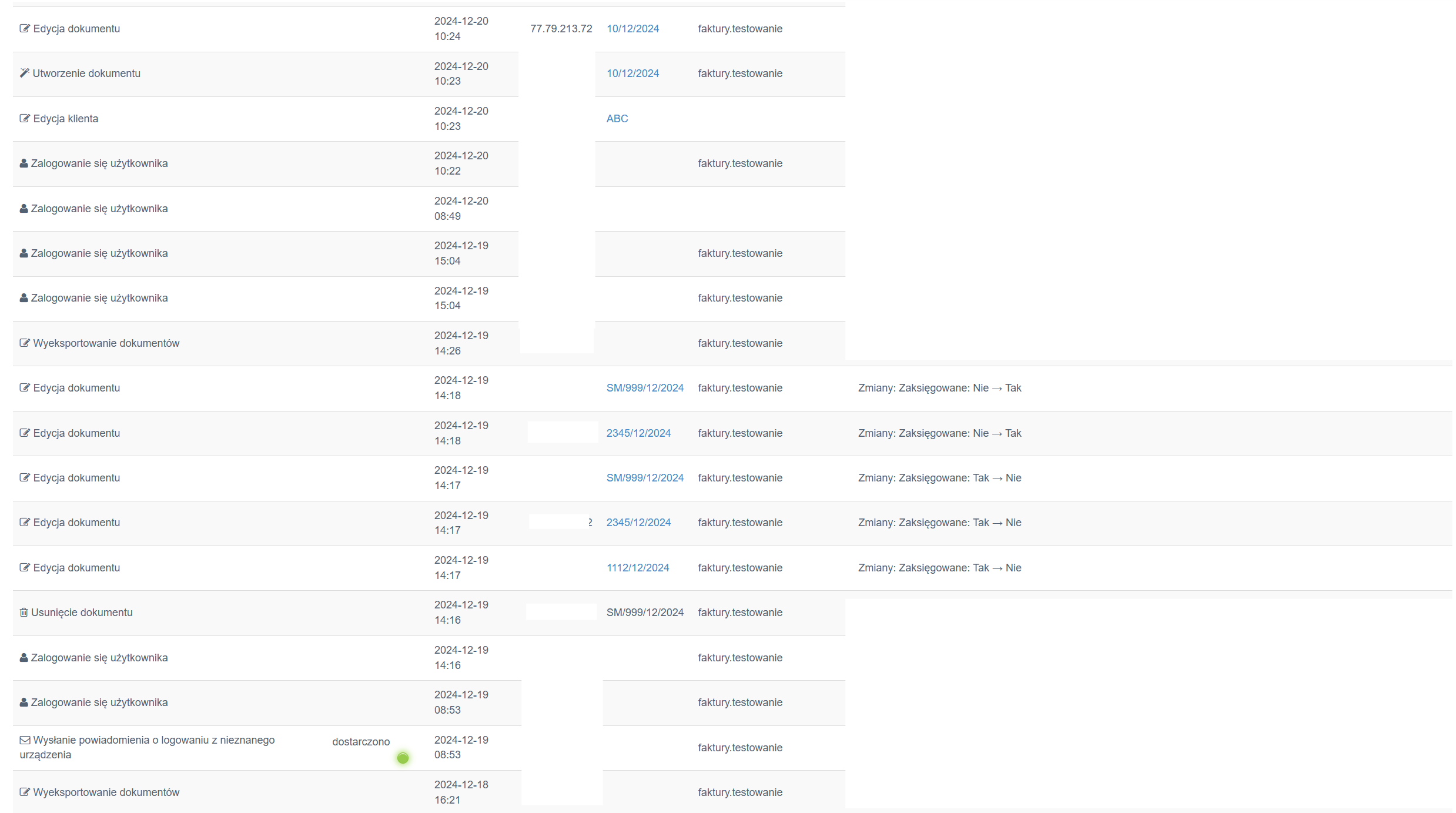Image resolution: width=1456 pixels, height=813 pixels.
Task: Click the edit icon in the 1112/12/2024 edit row
Action: (x=25, y=567)
